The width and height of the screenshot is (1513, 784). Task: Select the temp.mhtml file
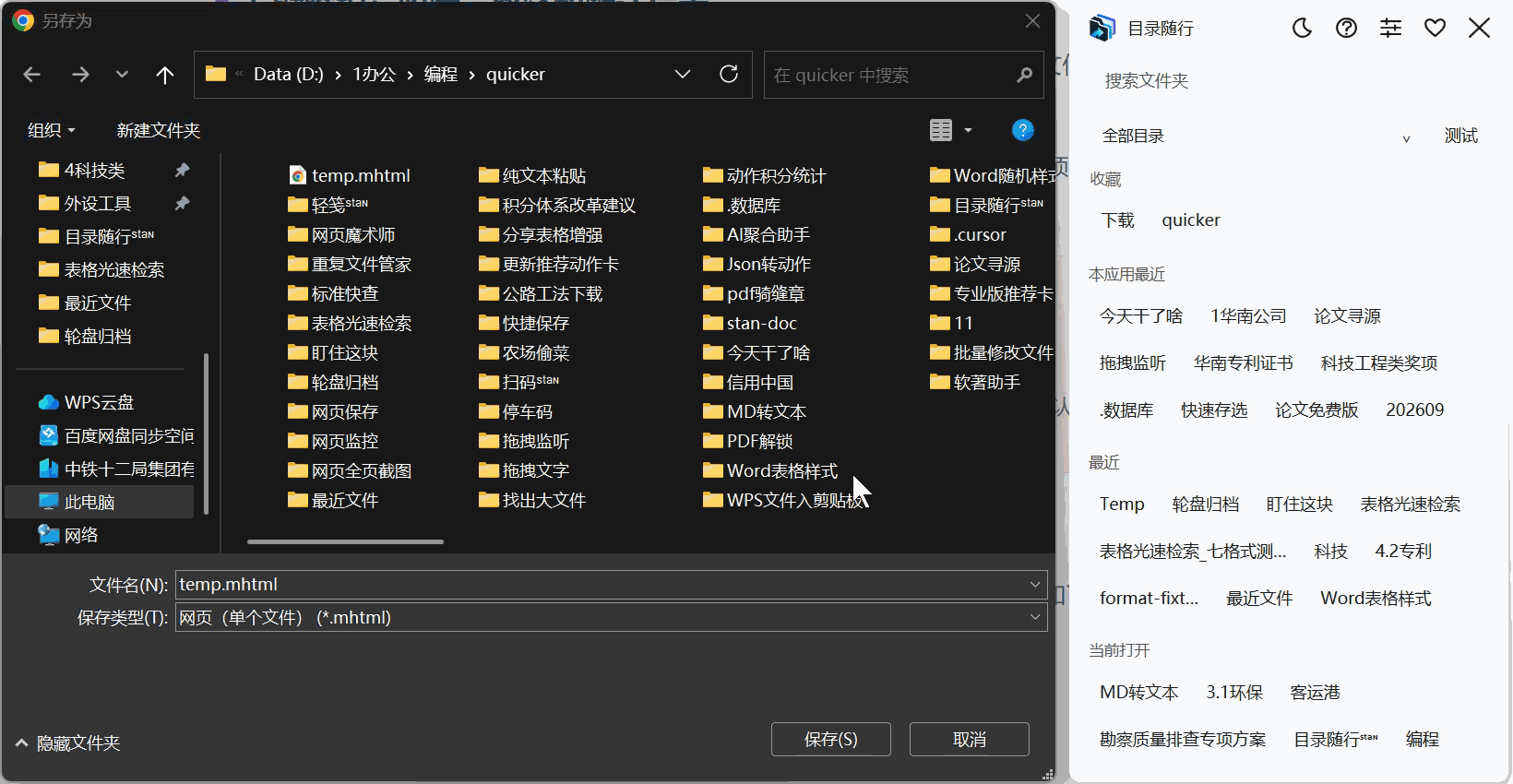pos(350,175)
